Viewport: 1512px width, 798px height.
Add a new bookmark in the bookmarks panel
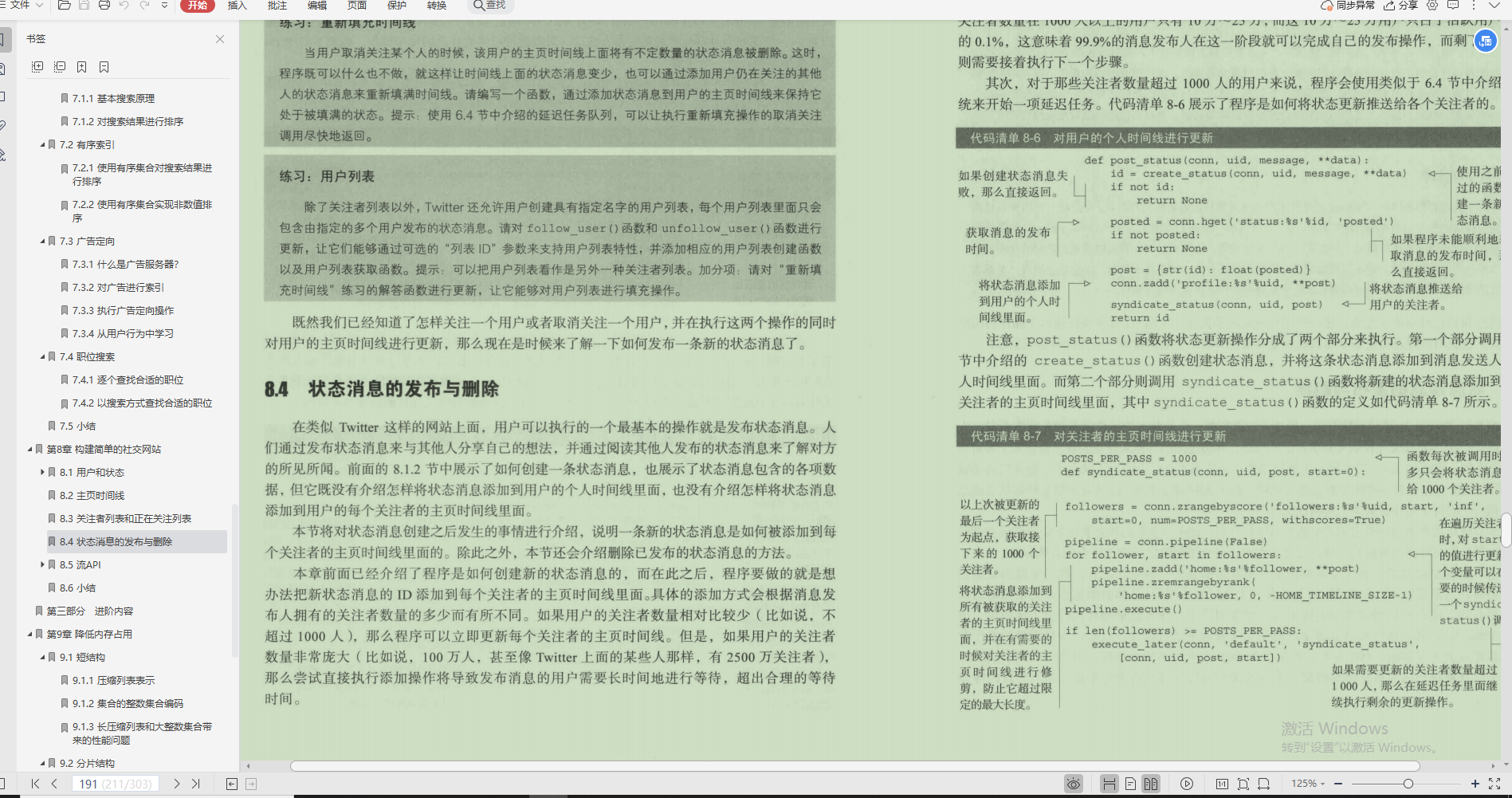pyautogui.click(x=81, y=67)
